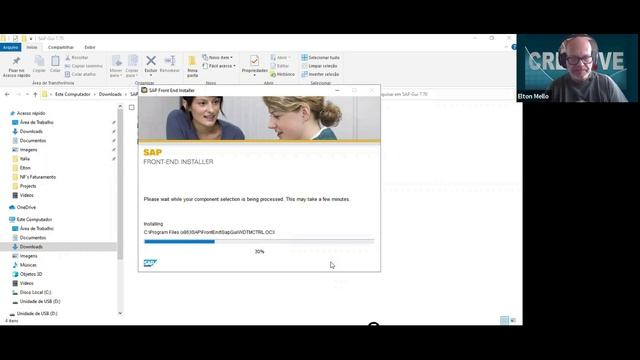Select the NF's Faturamento folder

coord(38,177)
